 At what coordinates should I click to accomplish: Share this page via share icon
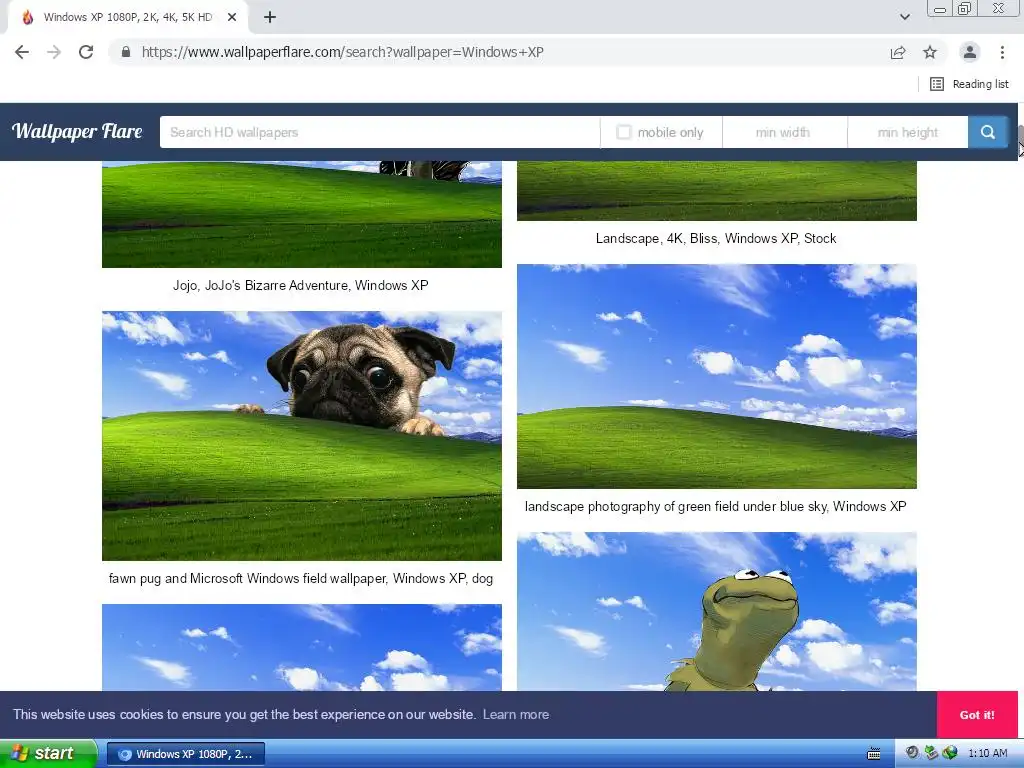898,52
